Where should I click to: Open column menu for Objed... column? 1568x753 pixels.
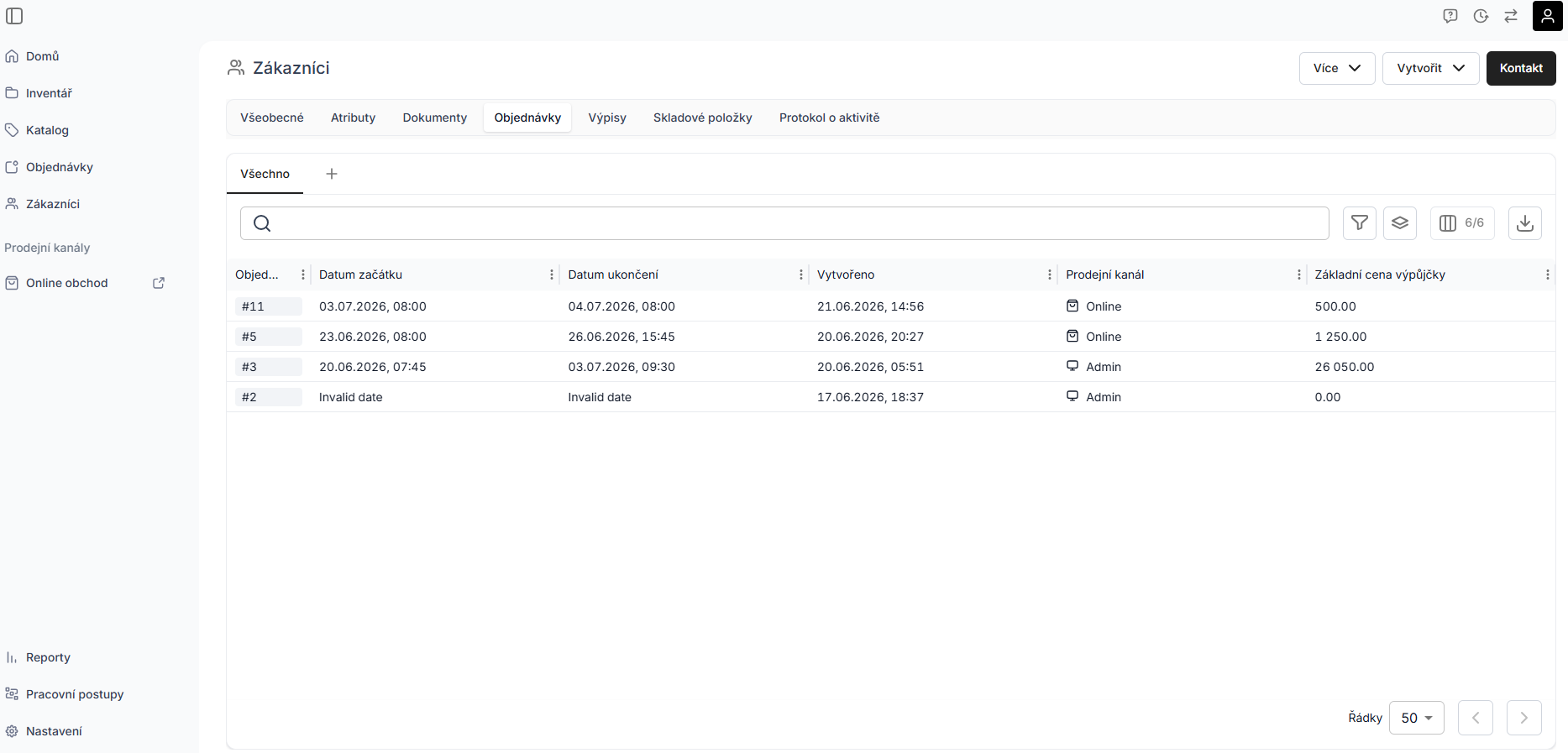pyautogui.click(x=303, y=275)
